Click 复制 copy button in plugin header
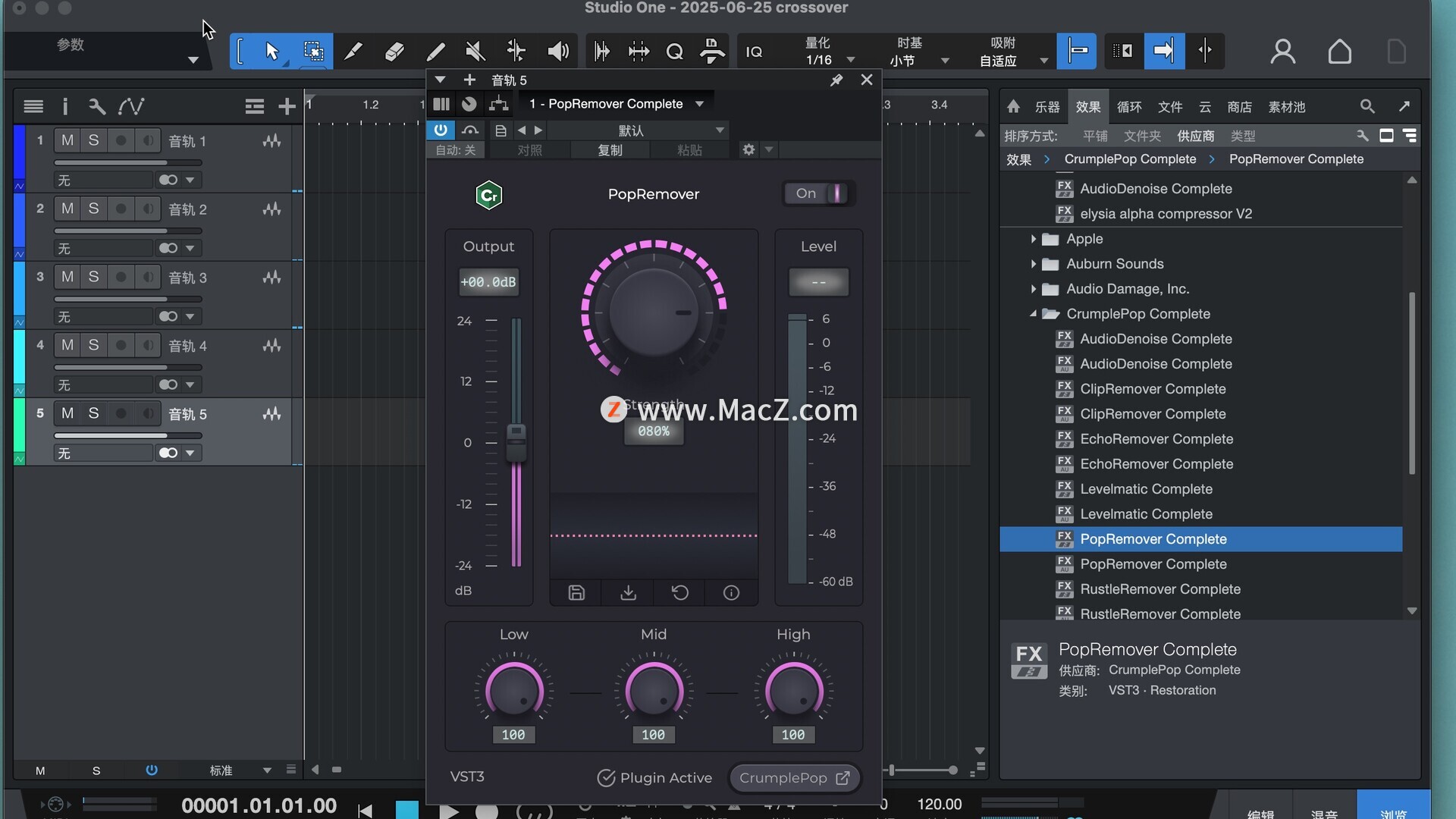The image size is (1456, 819). pos(610,150)
